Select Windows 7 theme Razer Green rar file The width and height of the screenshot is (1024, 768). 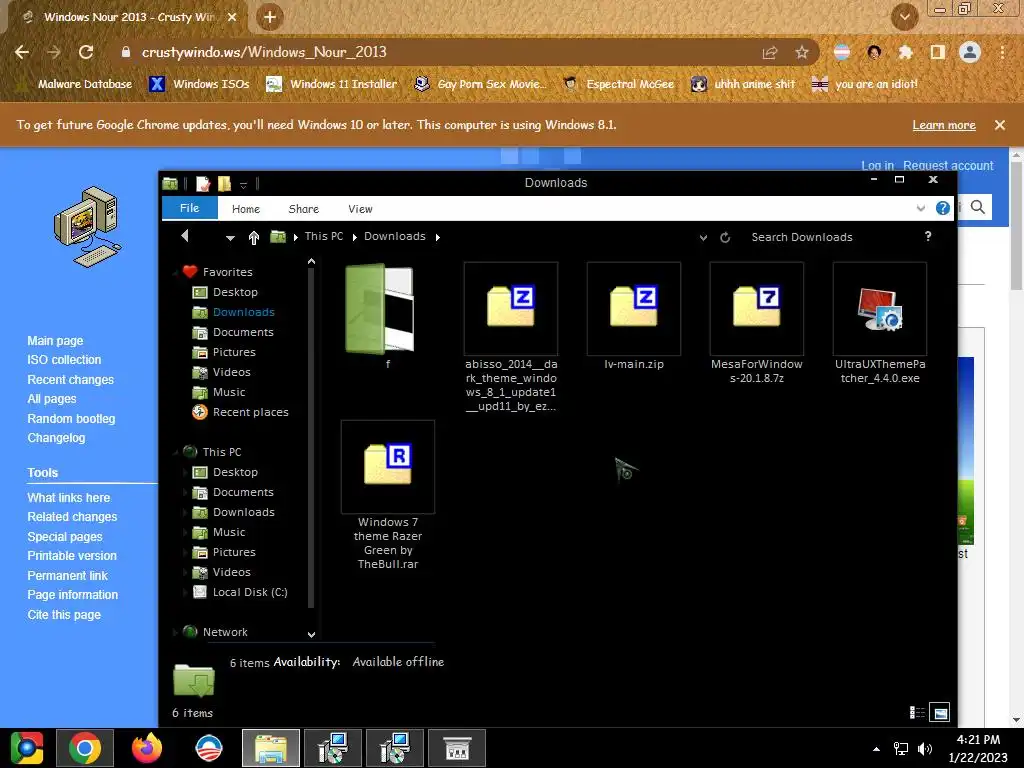(387, 495)
